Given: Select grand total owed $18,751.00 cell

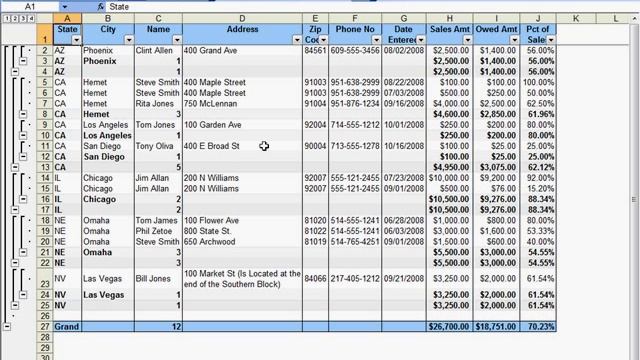Looking at the screenshot, I should click(496, 327).
